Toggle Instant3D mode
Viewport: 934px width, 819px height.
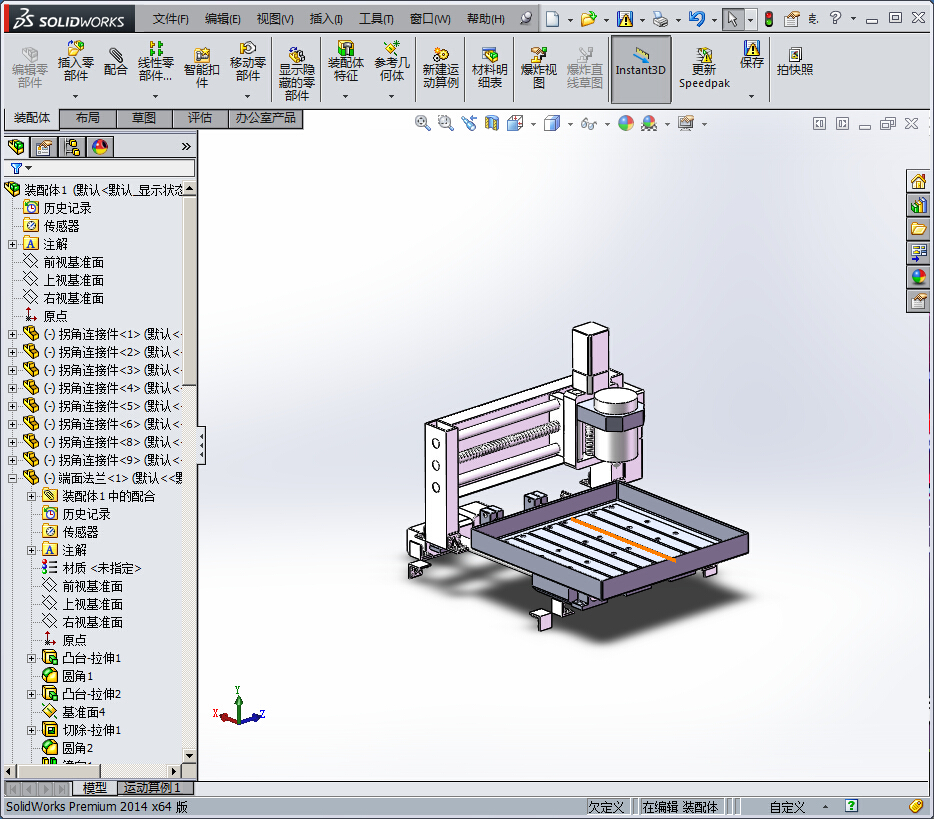coord(640,68)
